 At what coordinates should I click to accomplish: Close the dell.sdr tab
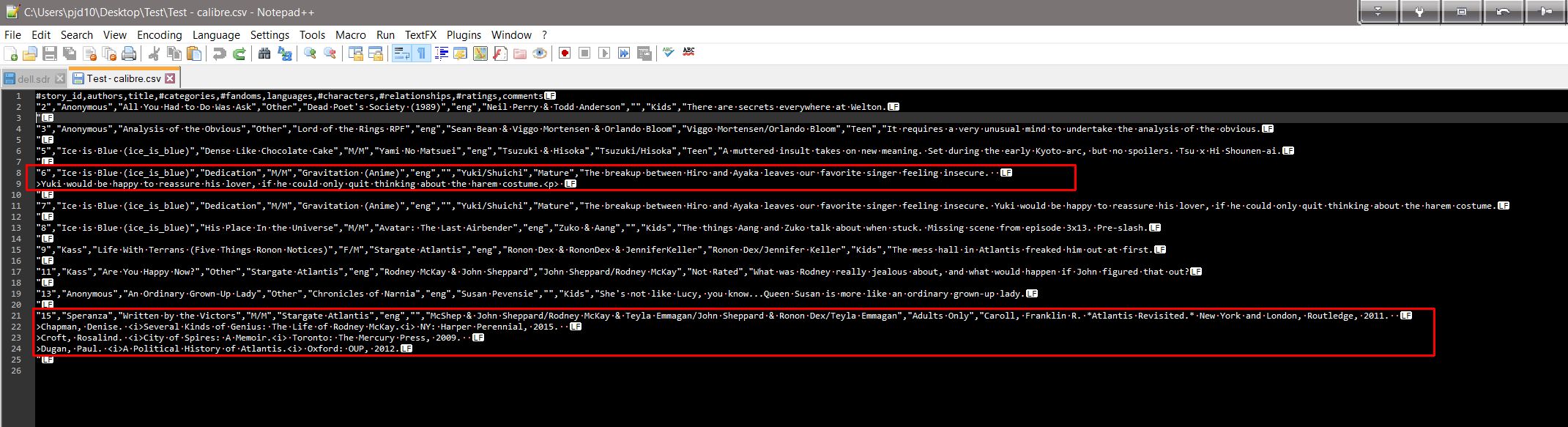pos(60,78)
